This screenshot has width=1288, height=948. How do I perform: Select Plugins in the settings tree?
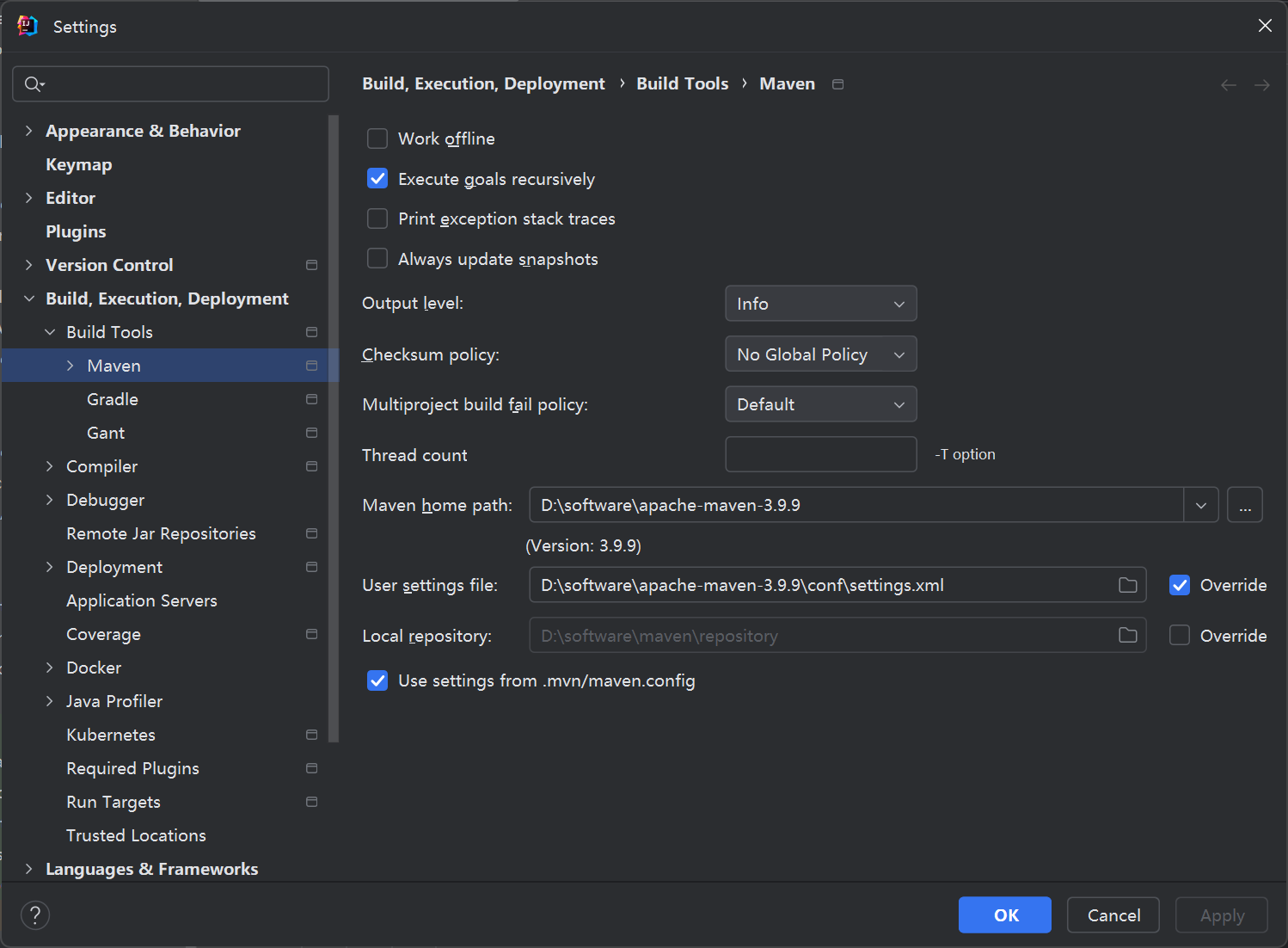[76, 231]
